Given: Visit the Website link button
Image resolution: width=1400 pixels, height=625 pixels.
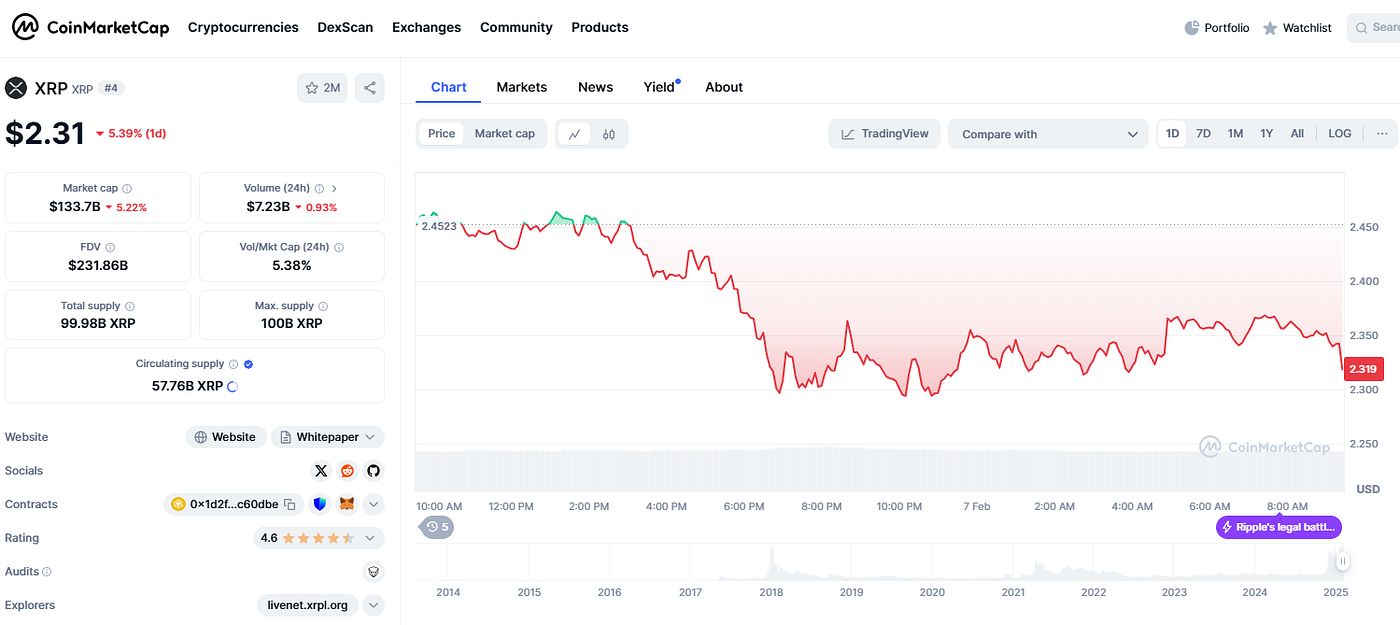Looking at the screenshot, I should [x=227, y=437].
